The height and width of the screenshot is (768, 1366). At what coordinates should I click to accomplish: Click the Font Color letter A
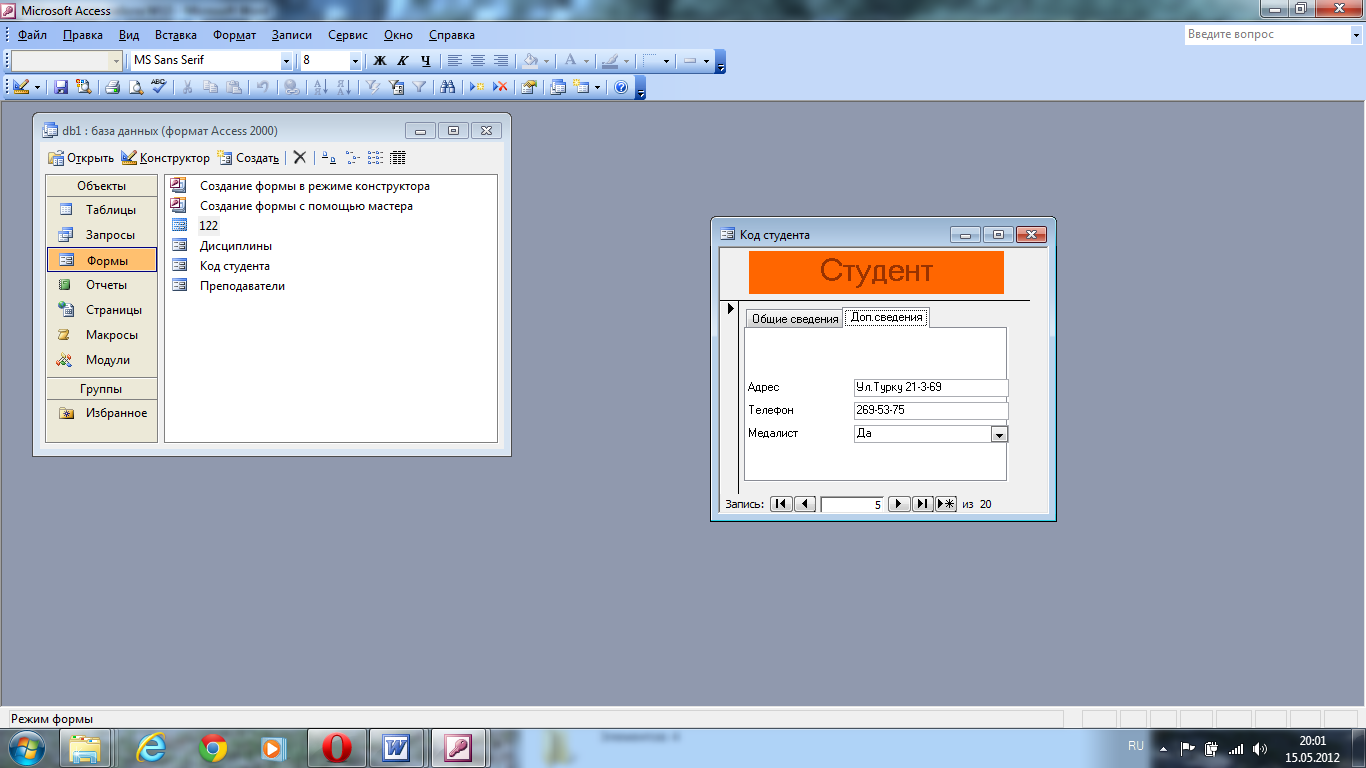(570, 61)
